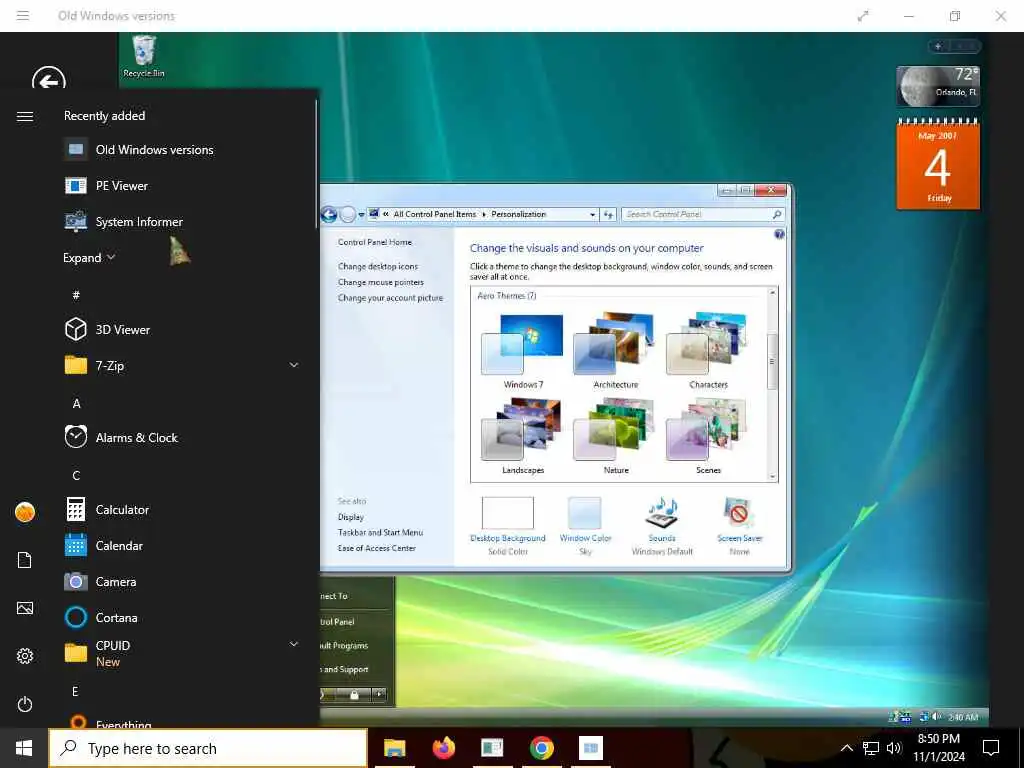Open Desktop Background settings
Image resolution: width=1024 pixels, height=768 pixels.
507,526
